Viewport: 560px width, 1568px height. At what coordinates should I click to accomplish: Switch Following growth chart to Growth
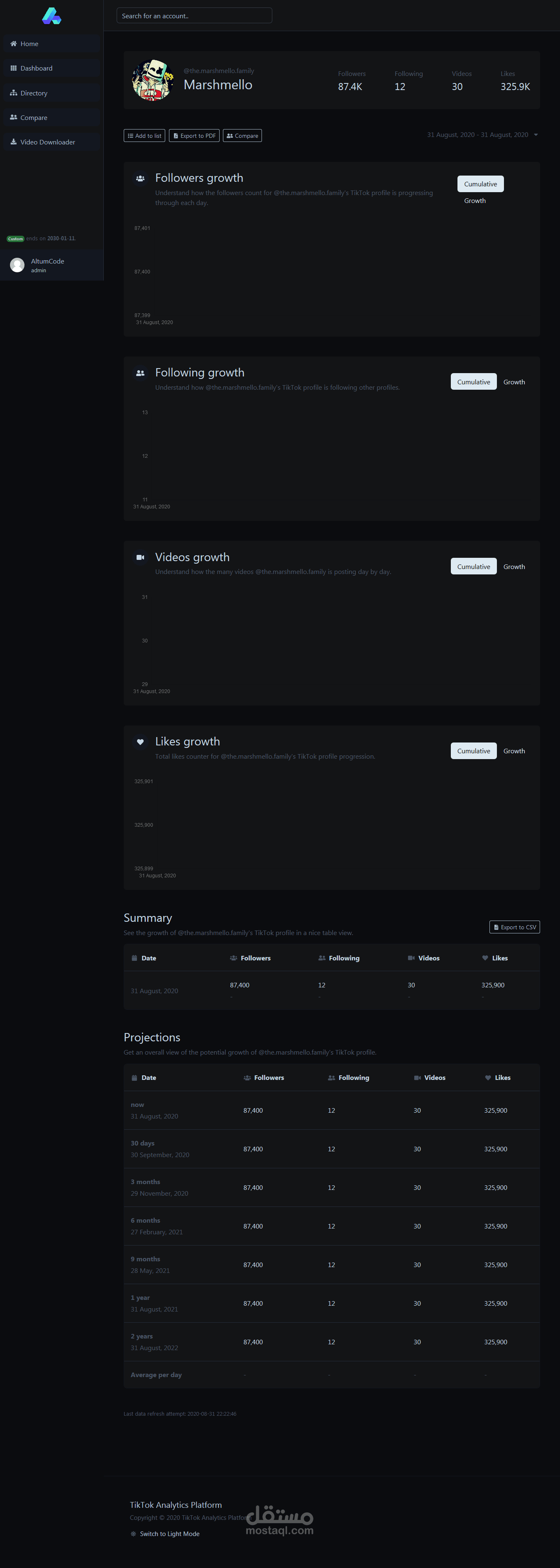(x=514, y=382)
